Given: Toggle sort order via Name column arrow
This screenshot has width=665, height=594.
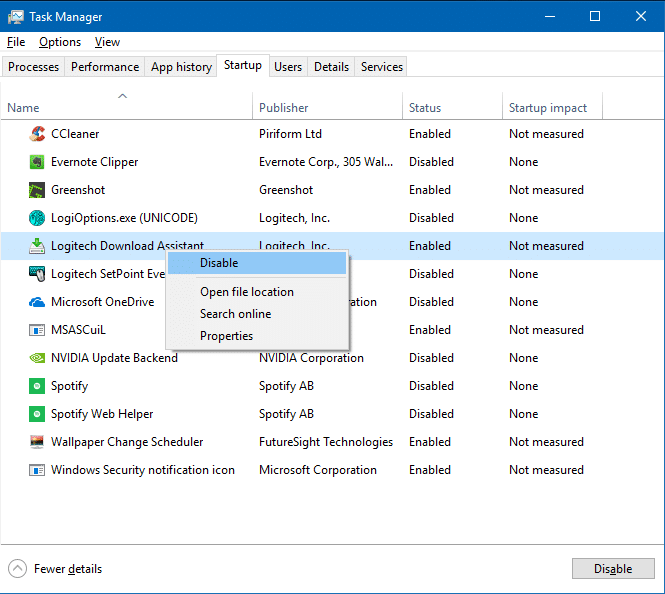Looking at the screenshot, I should coord(123,96).
